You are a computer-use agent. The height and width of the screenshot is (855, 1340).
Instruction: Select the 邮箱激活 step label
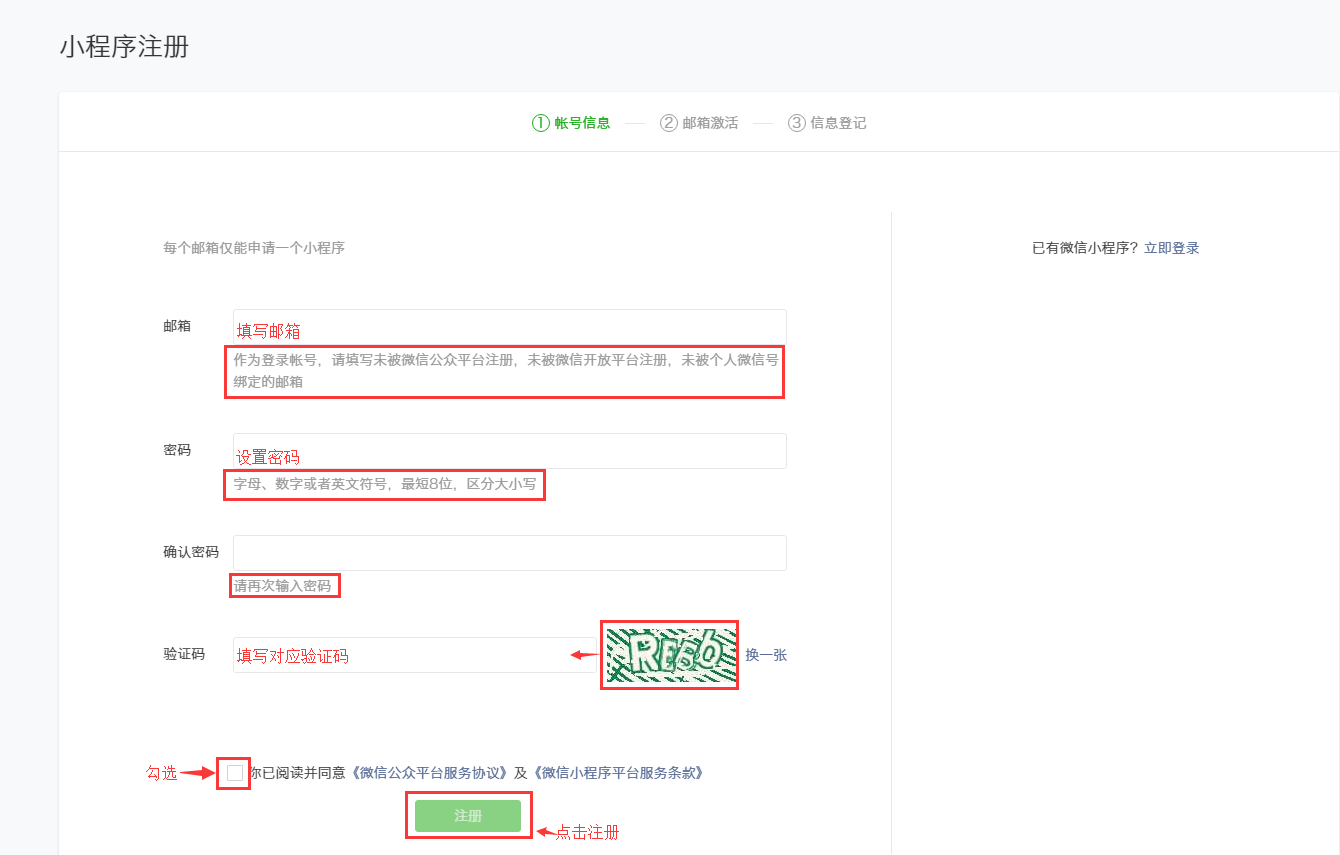point(710,123)
